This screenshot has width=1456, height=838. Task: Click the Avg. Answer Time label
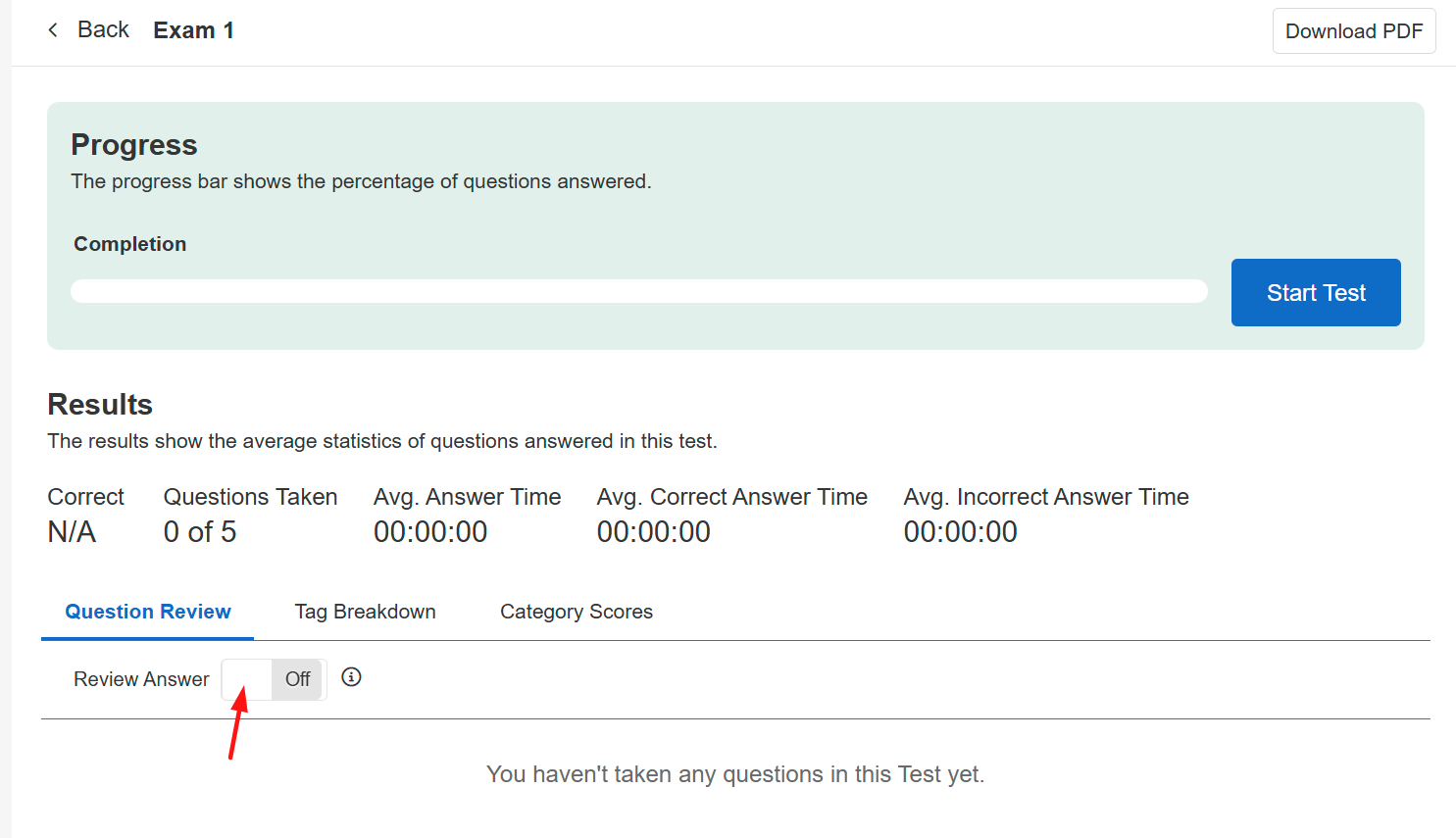pyautogui.click(x=467, y=497)
